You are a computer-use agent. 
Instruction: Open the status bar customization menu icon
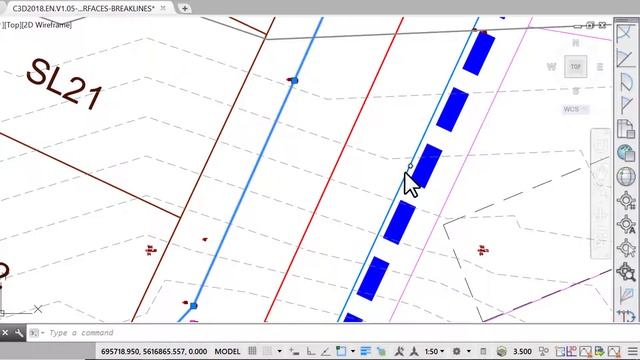[x=632, y=351]
